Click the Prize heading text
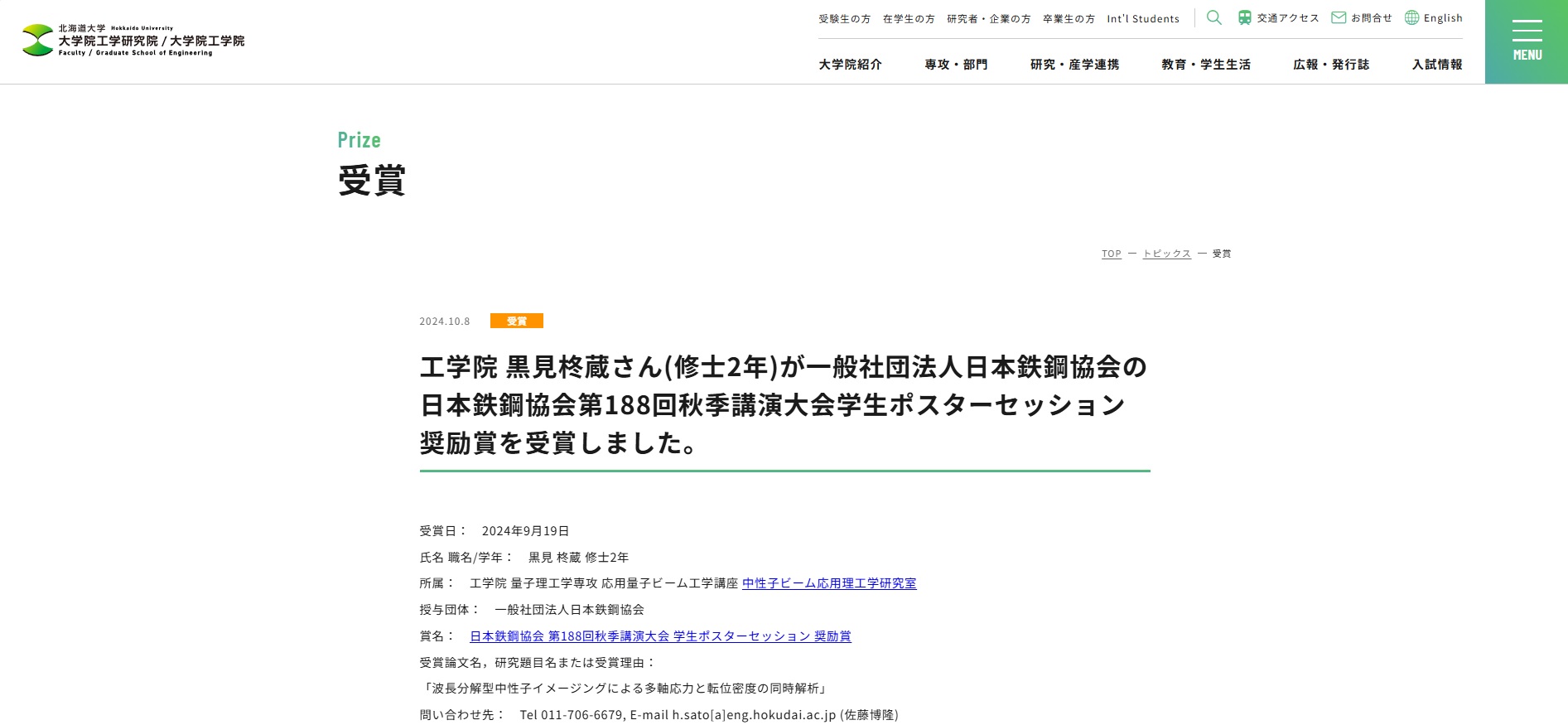 click(x=359, y=140)
